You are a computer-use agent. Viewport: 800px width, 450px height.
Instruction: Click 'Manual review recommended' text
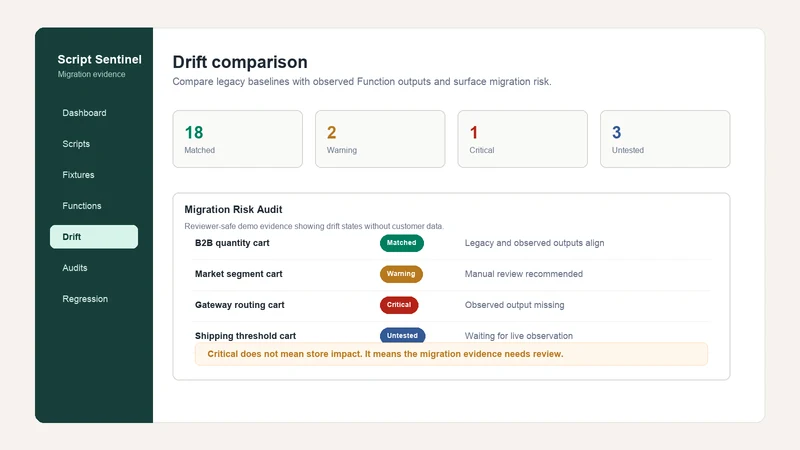coord(523,274)
